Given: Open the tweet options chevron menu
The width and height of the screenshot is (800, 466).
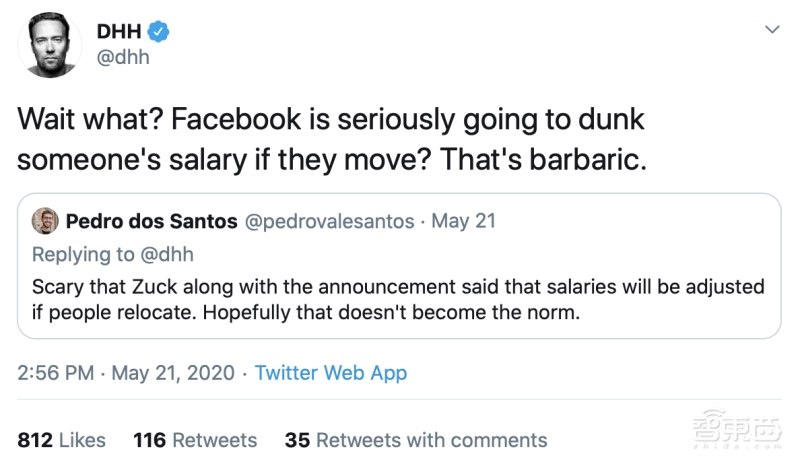Looking at the screenshot, I should click(770, 31).
